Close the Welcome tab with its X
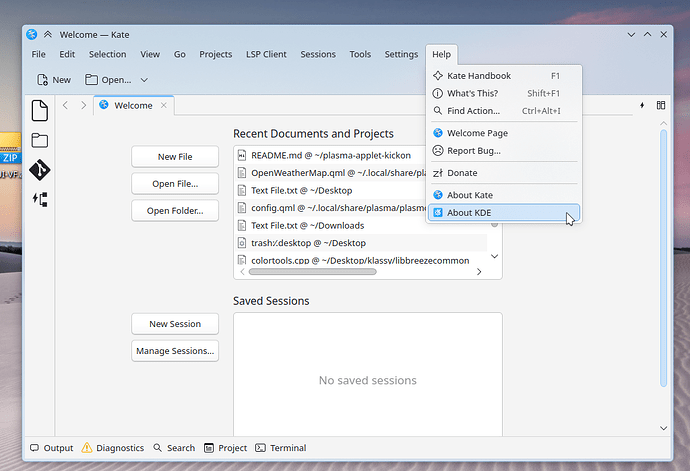Viewport: 690px width, 471px height. pos(164,105)
